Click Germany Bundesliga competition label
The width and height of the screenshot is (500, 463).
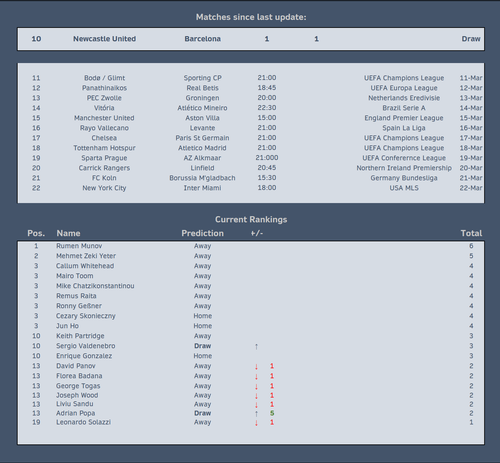404,178
